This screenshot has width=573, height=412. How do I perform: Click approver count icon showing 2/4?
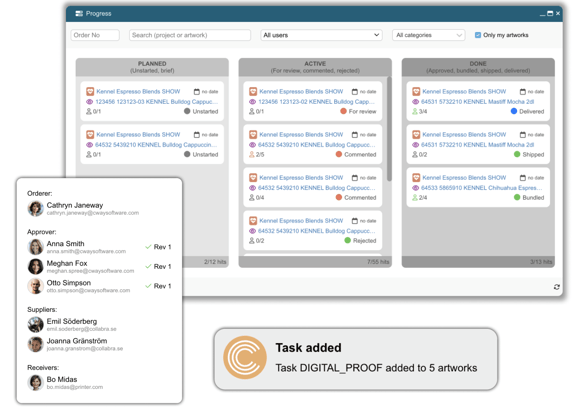pyautogui.click(x=415, y=198)
